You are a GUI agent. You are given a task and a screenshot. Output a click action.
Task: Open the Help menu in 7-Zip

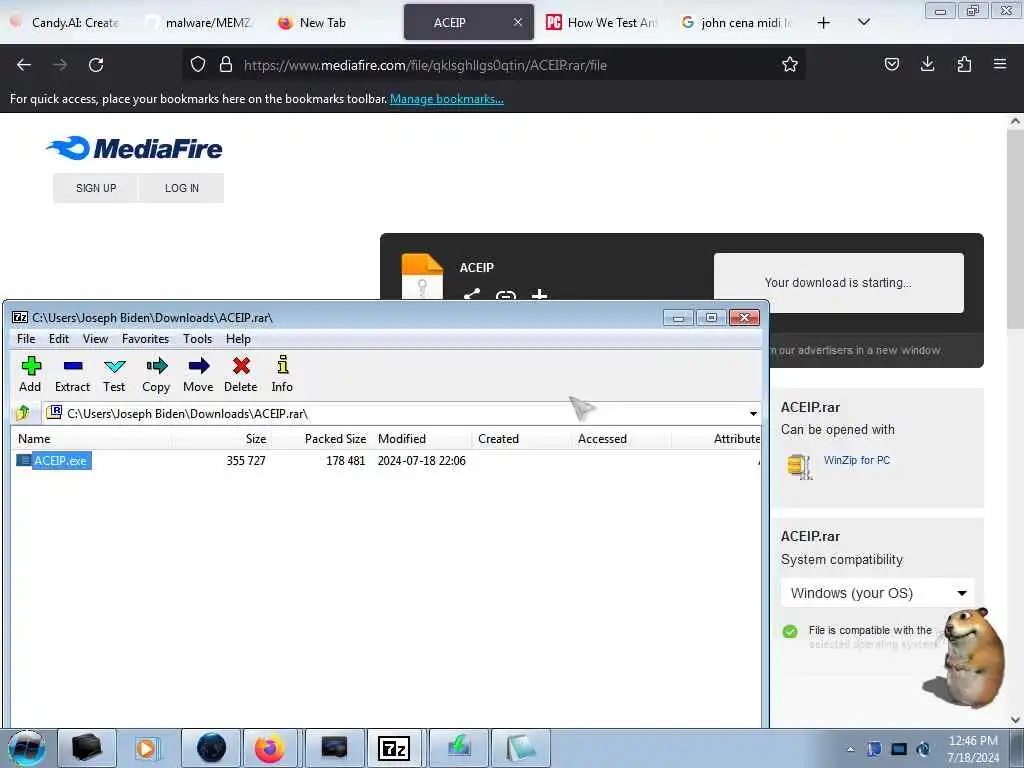tap(238, 339)
